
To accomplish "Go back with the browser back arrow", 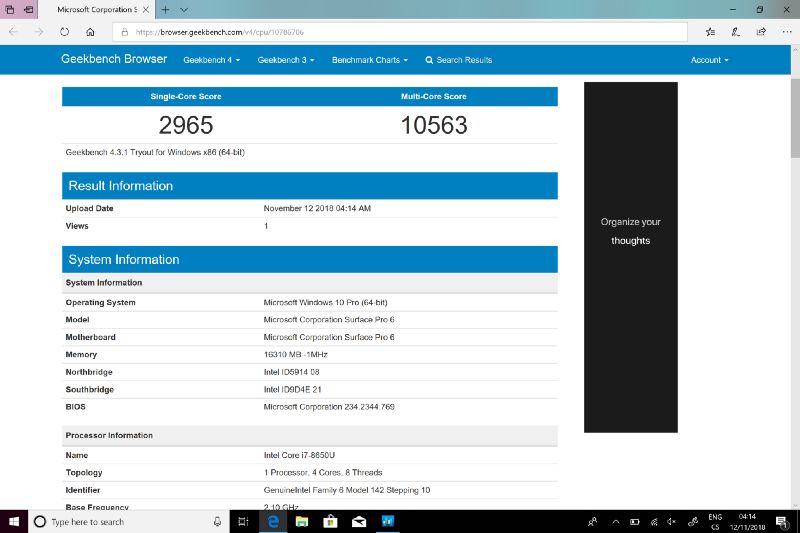I will [13, 32].
